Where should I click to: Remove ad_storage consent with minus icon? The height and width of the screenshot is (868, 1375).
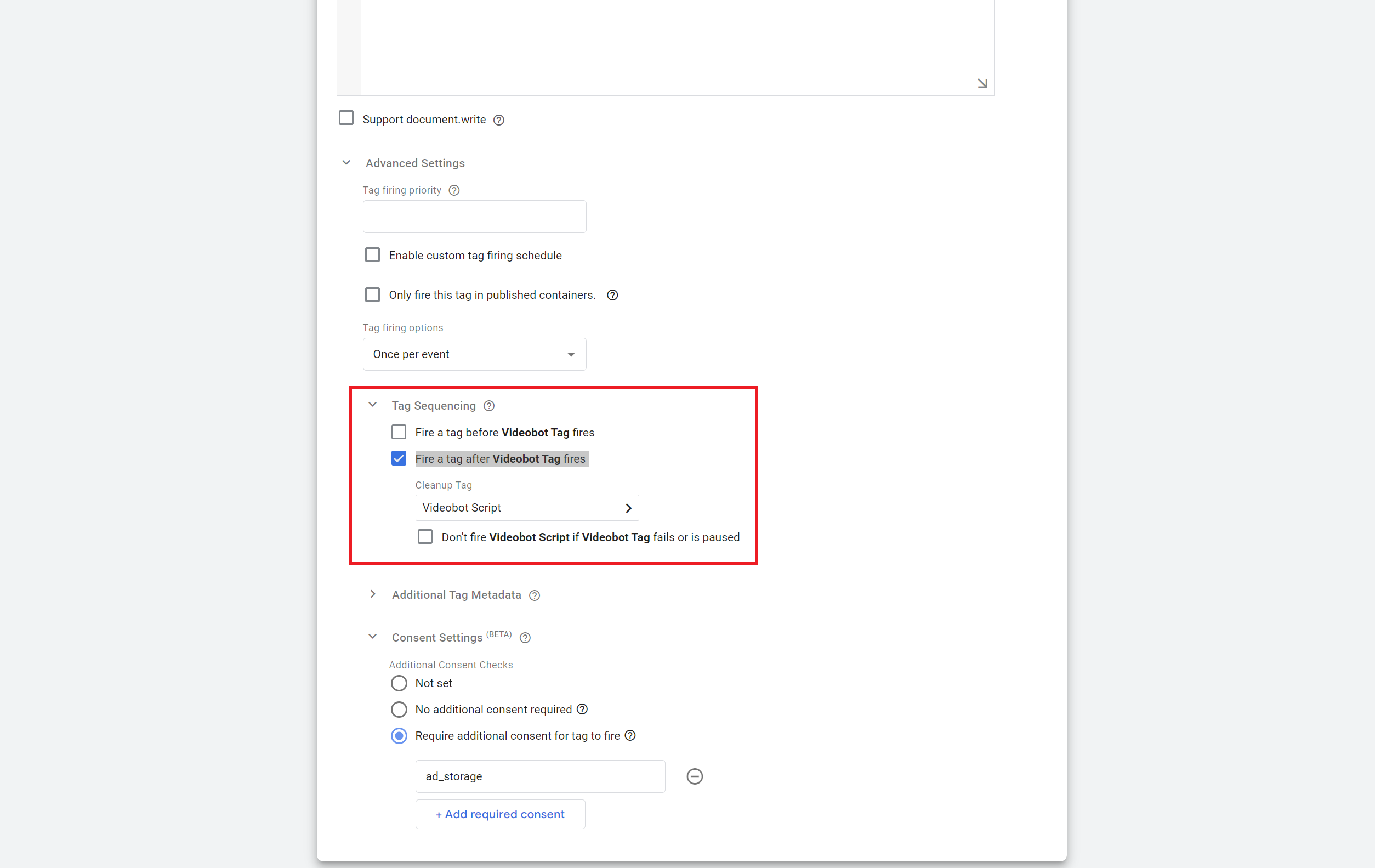point(694,776)
